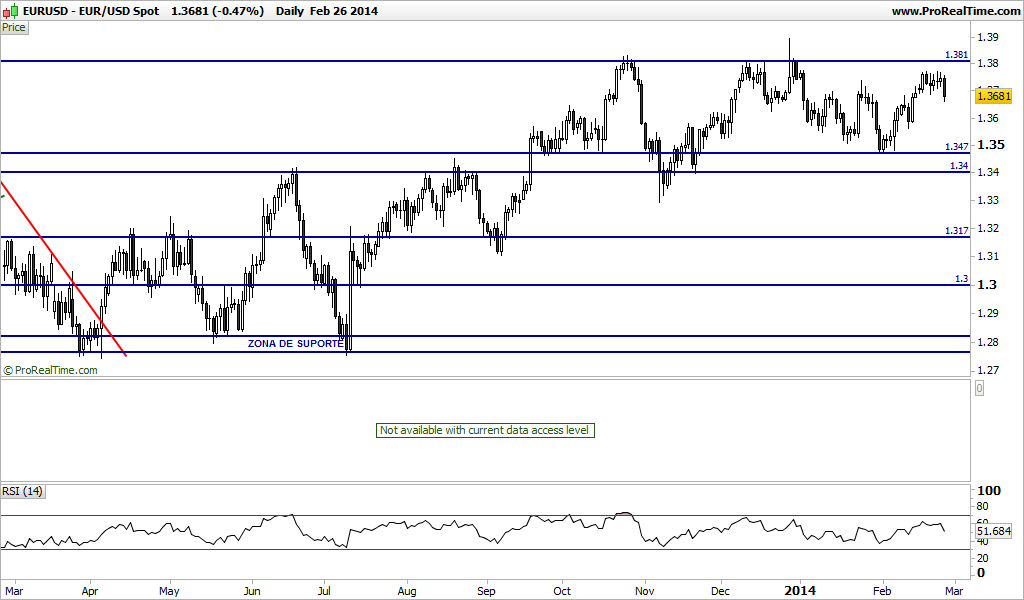Click the 1.34 horizontal line label

pos(959,166)
